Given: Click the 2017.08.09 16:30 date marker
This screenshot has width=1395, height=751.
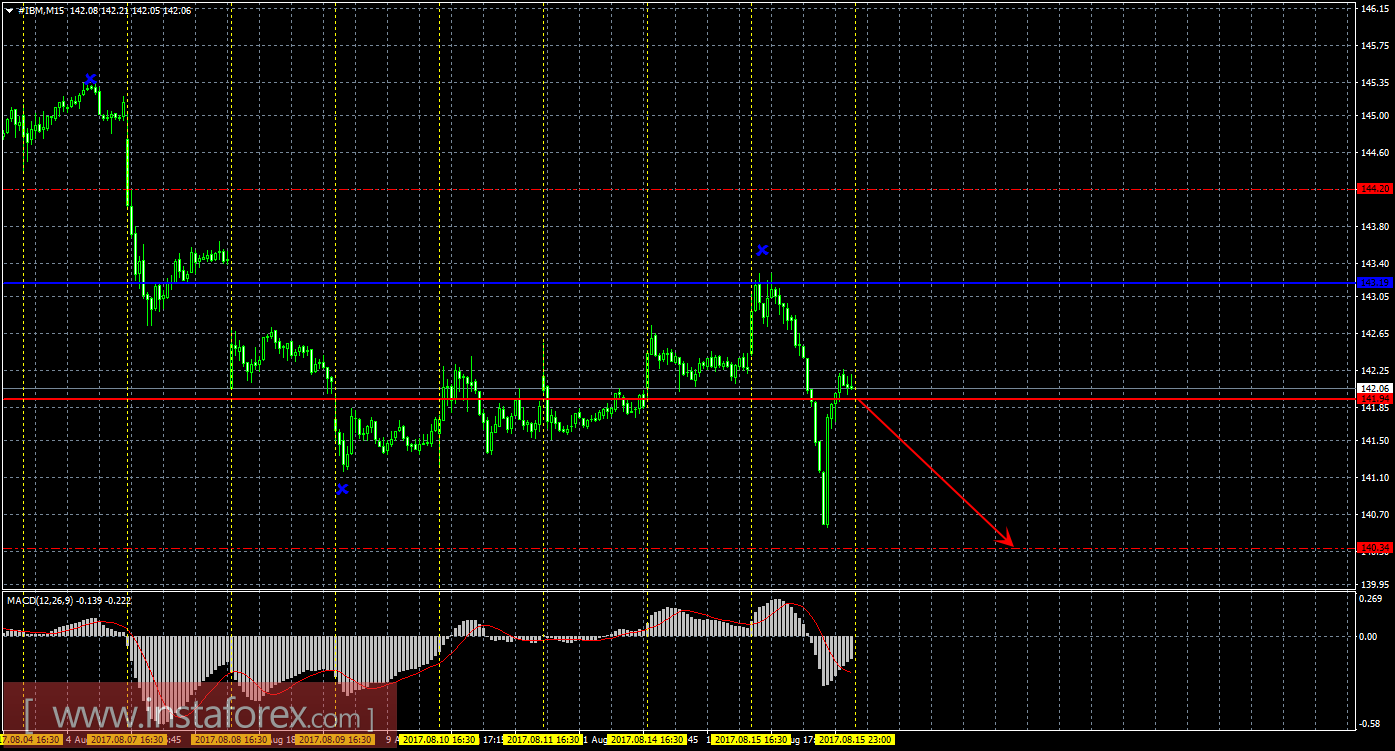Looking at the screenshot, I should click(335, 740).
